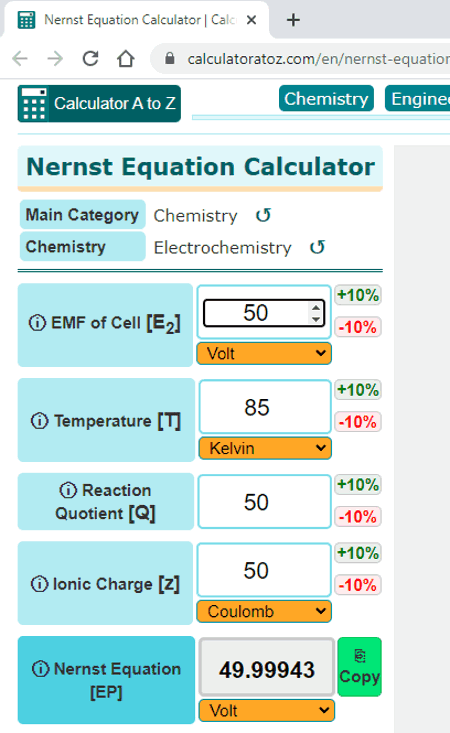450x733 pixels.
Task: Open the EMF of Cell Volt unit dropdown
Action: (x=264, y=353)
